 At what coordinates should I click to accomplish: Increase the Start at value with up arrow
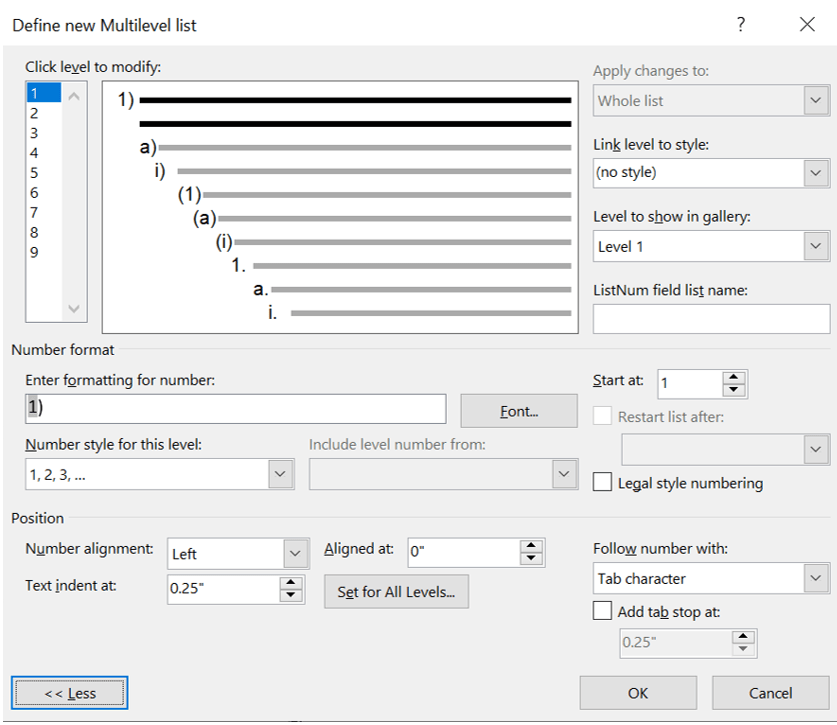click(x=734, y=378)
